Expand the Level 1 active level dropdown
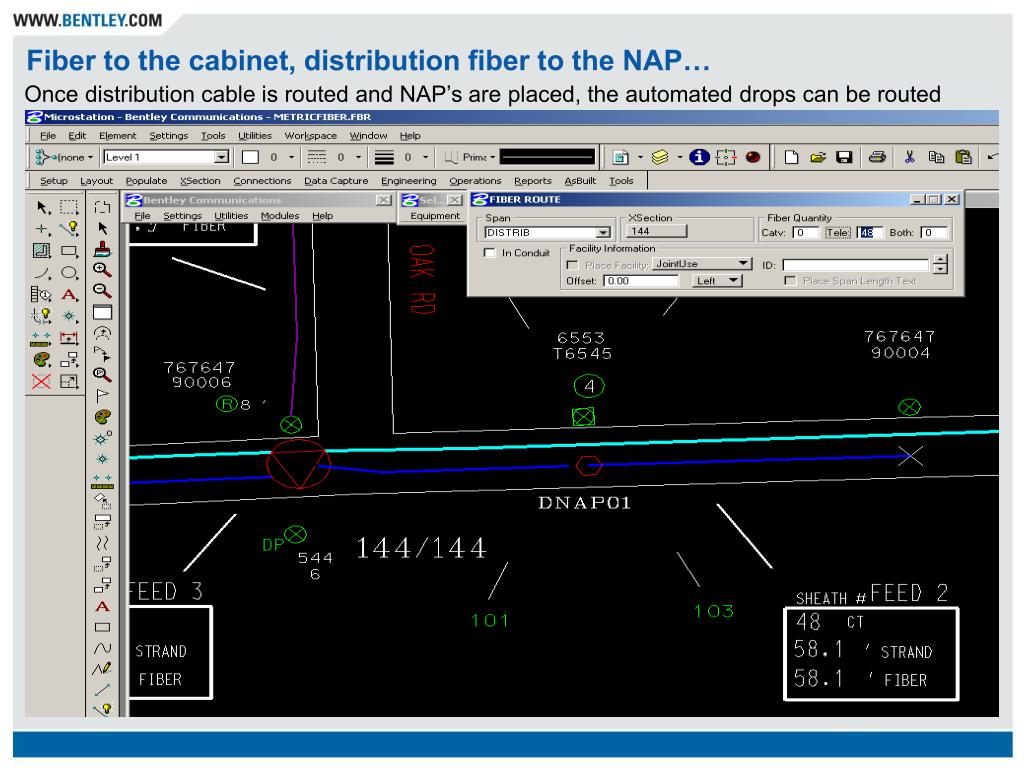The image size is (1024, 768). pyautogui.click(x=221, y=157)
